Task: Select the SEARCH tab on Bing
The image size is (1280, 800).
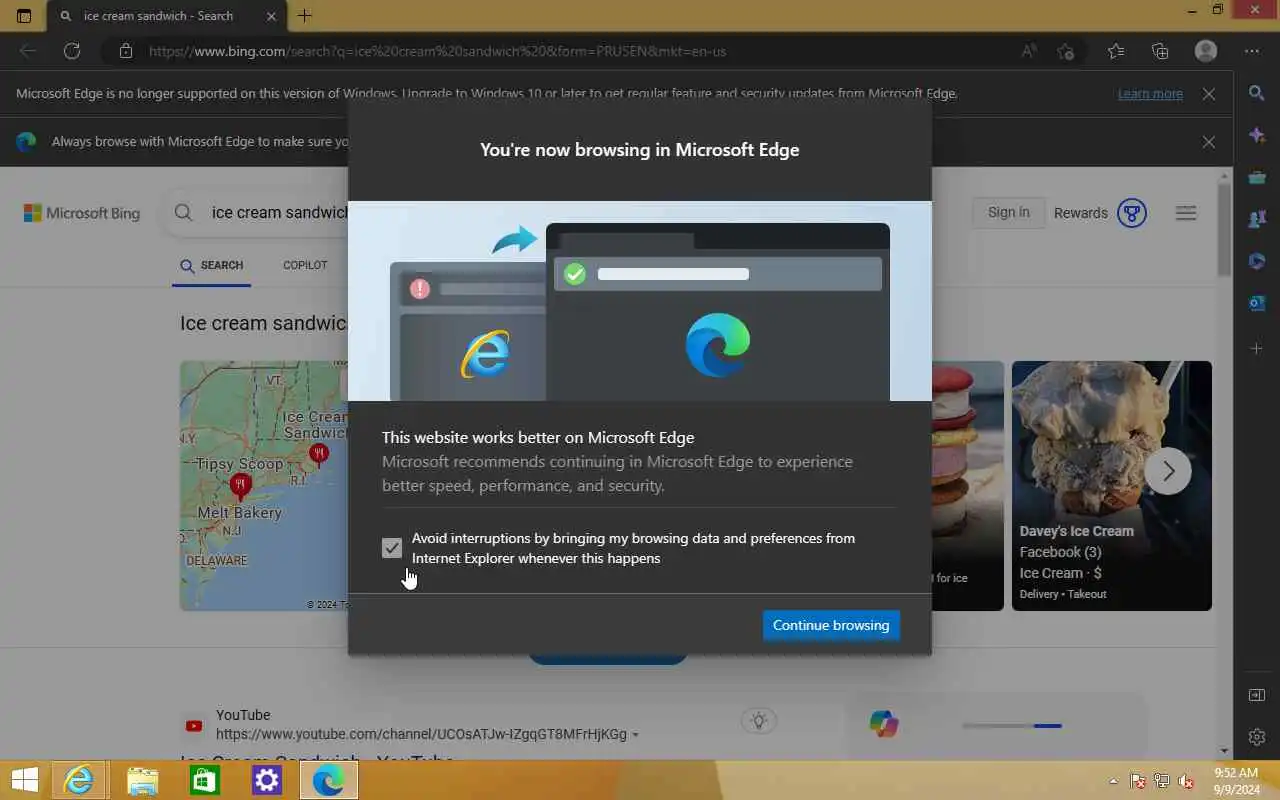Action: click(212, 266)
